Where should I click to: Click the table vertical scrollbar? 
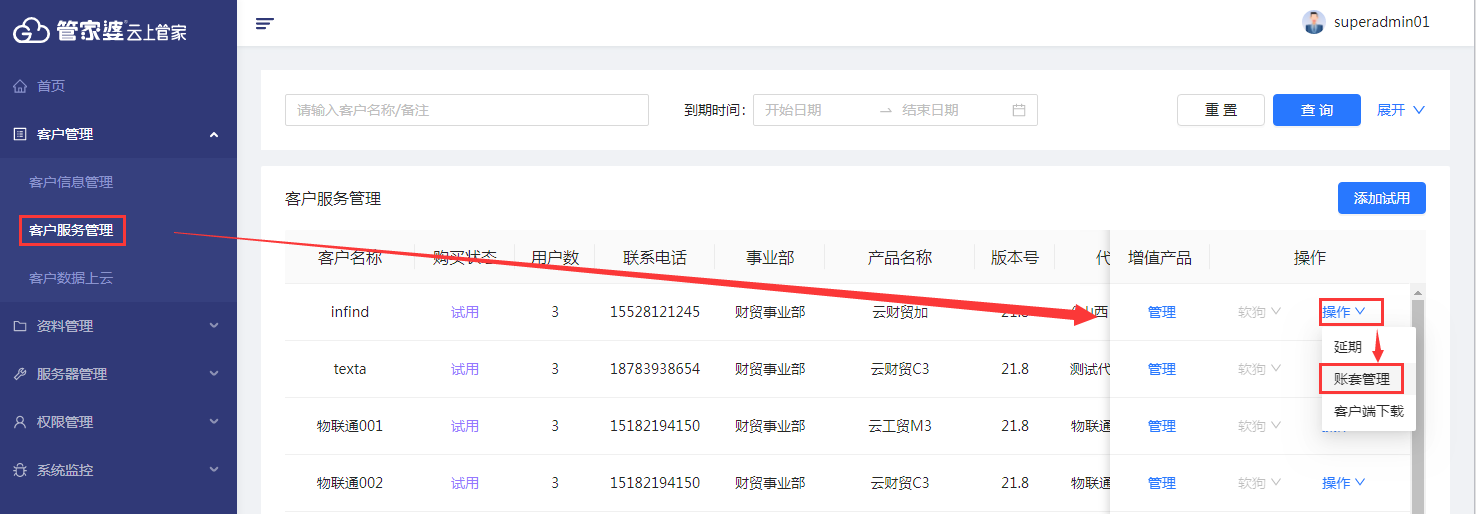pyautogui.click(x=1417, y=400)
